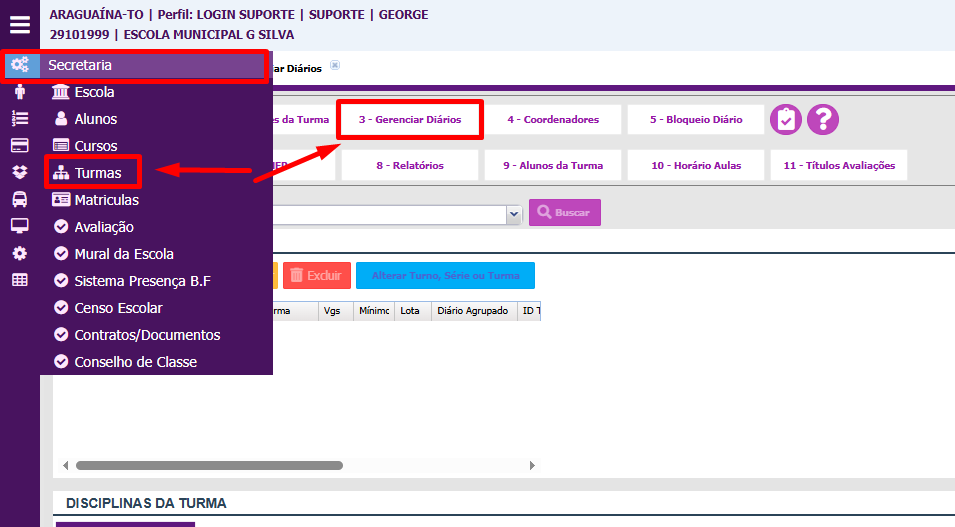955x527 pixels.
Task: Select Turmas in Secretaria menu
Action: point(97,173)
